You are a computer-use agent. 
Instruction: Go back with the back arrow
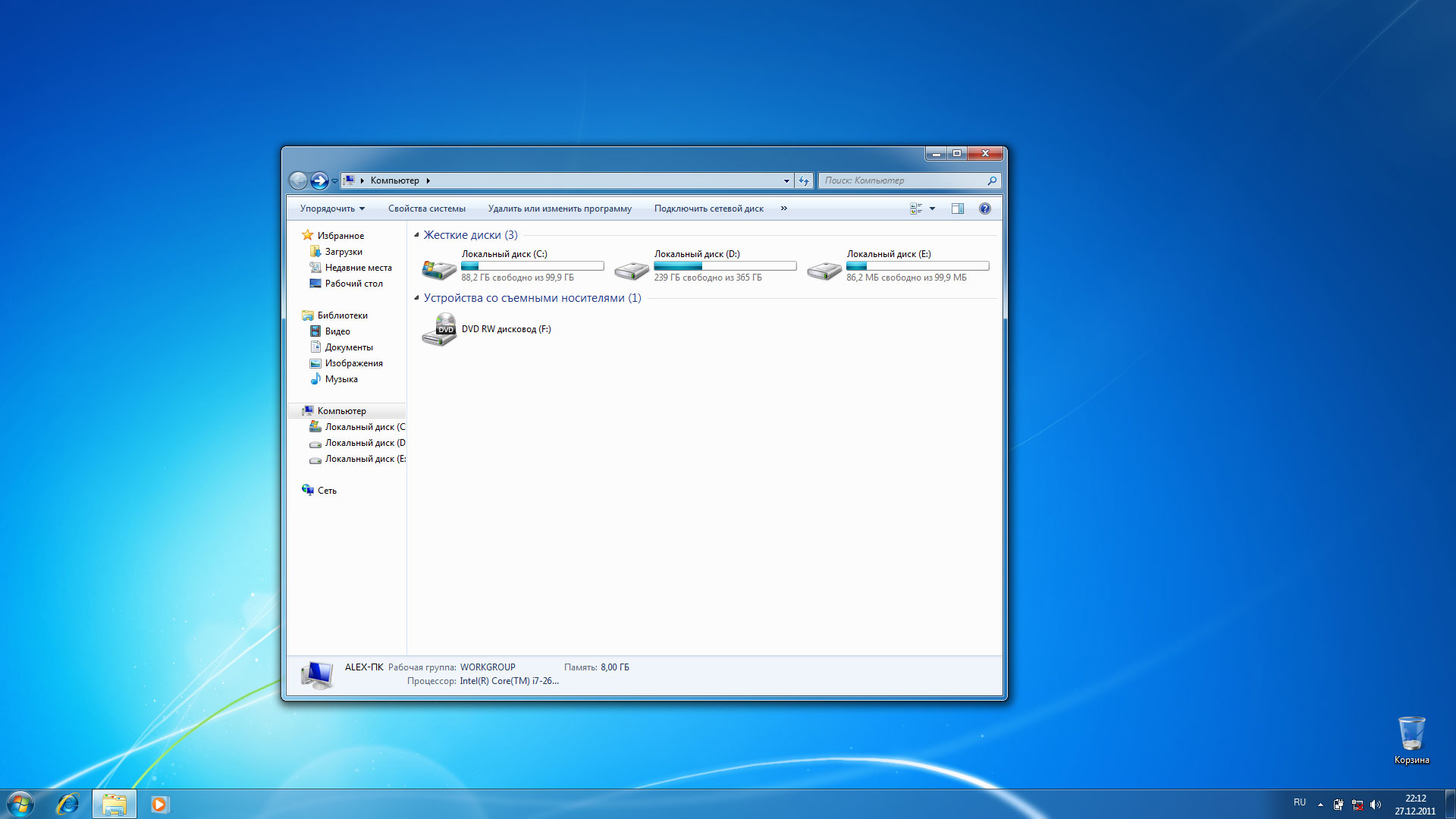pyautogui.click(x=298, y=180)
